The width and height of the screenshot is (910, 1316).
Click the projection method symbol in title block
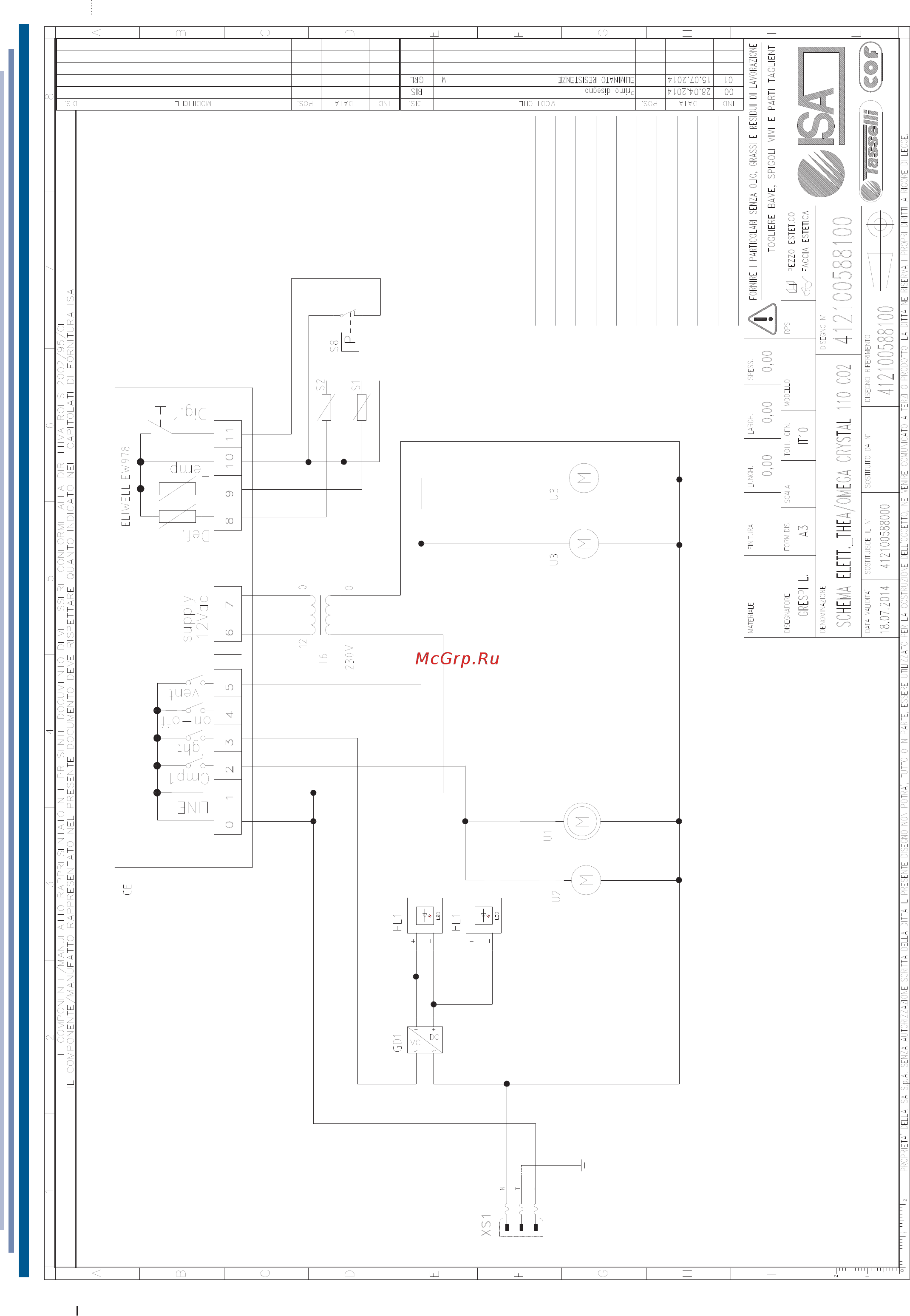point(879,251)
